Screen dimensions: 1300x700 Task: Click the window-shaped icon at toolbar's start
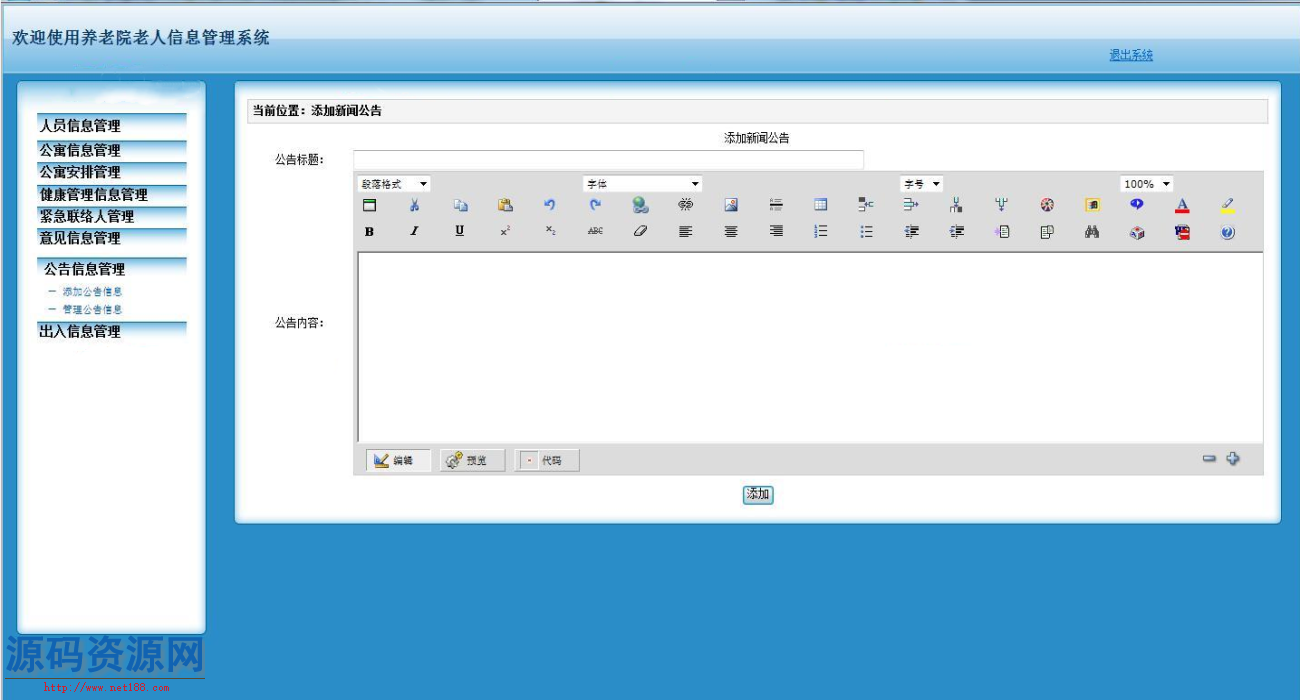click(x=369, y=205)
